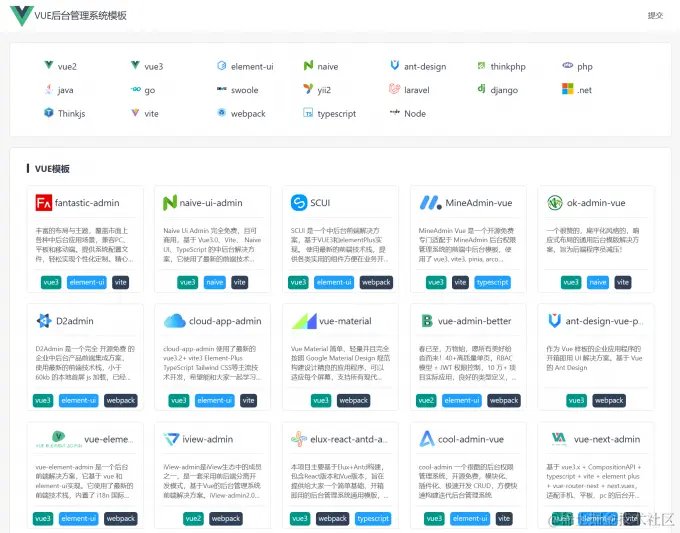This screenshot has width=680, height=533.
Task: Select the typescript category icon
Action: coord(308,113)
